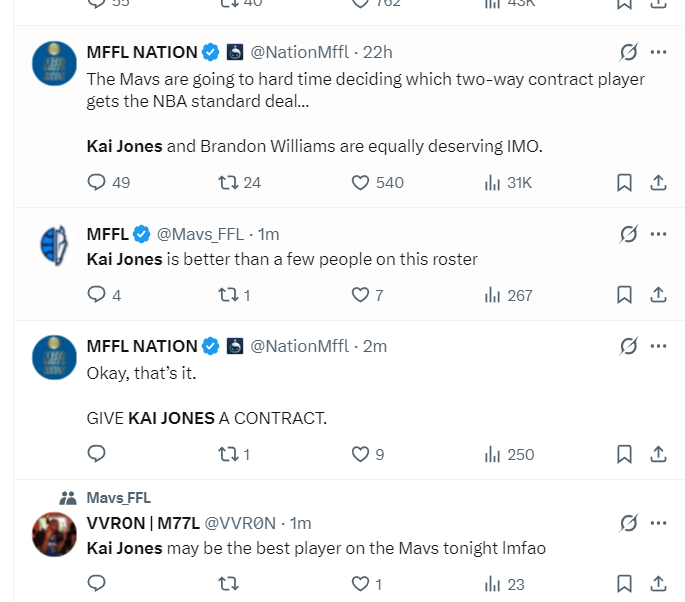View 31K views analytics on top tweet

pyautogui.click(x=508, y=182)
